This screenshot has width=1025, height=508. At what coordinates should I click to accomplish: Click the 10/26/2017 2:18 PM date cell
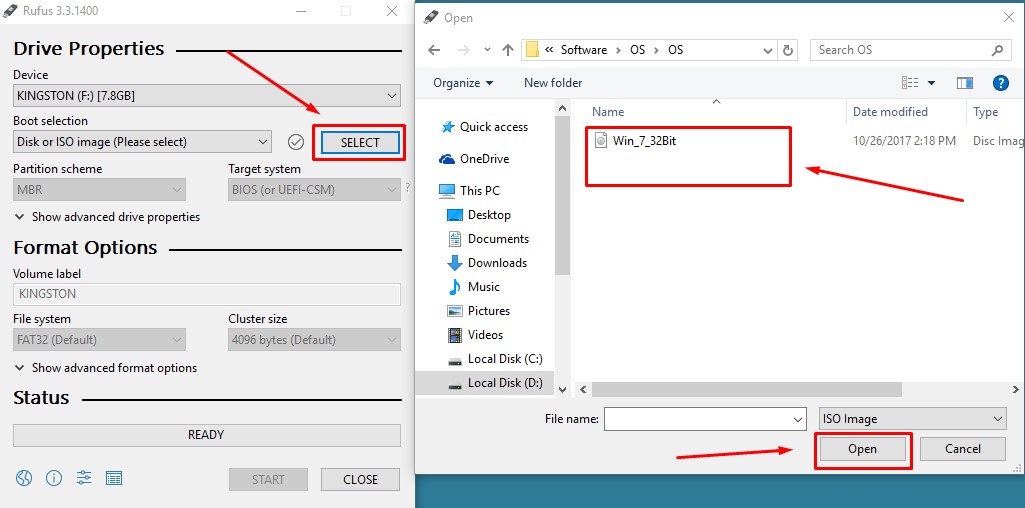pyautogui.click(x=904, y=140)
